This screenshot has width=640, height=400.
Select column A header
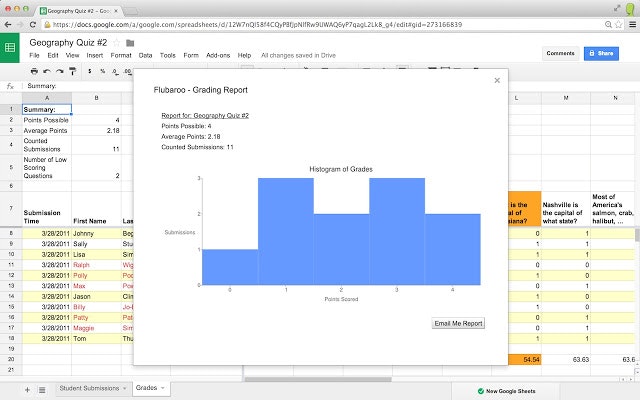[47, 98]
